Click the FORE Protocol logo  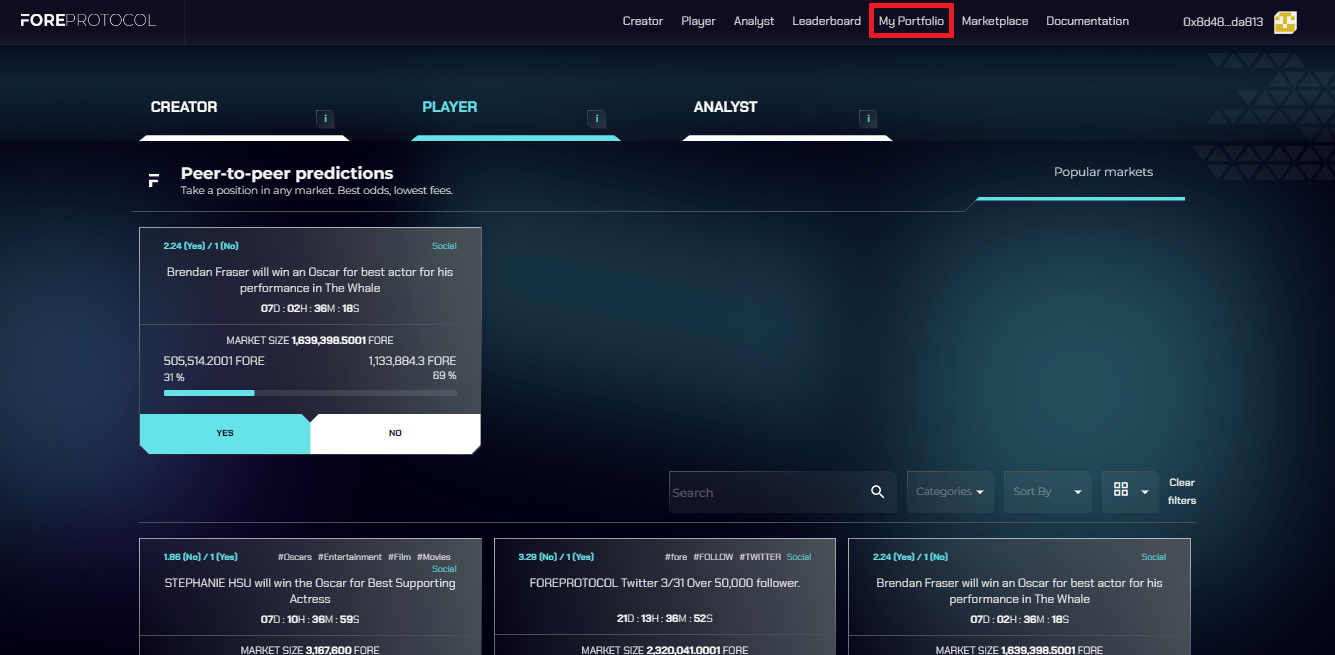[x=88, y=21]
